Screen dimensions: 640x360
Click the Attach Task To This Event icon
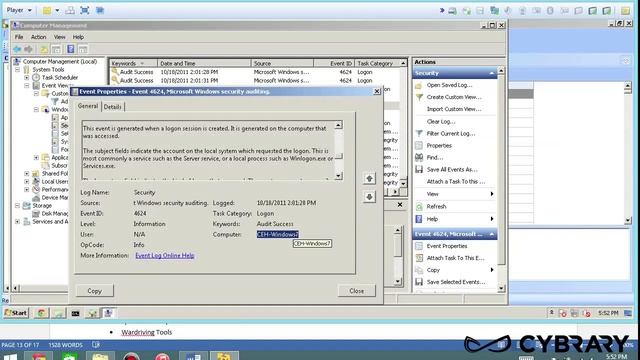[419, 258]
